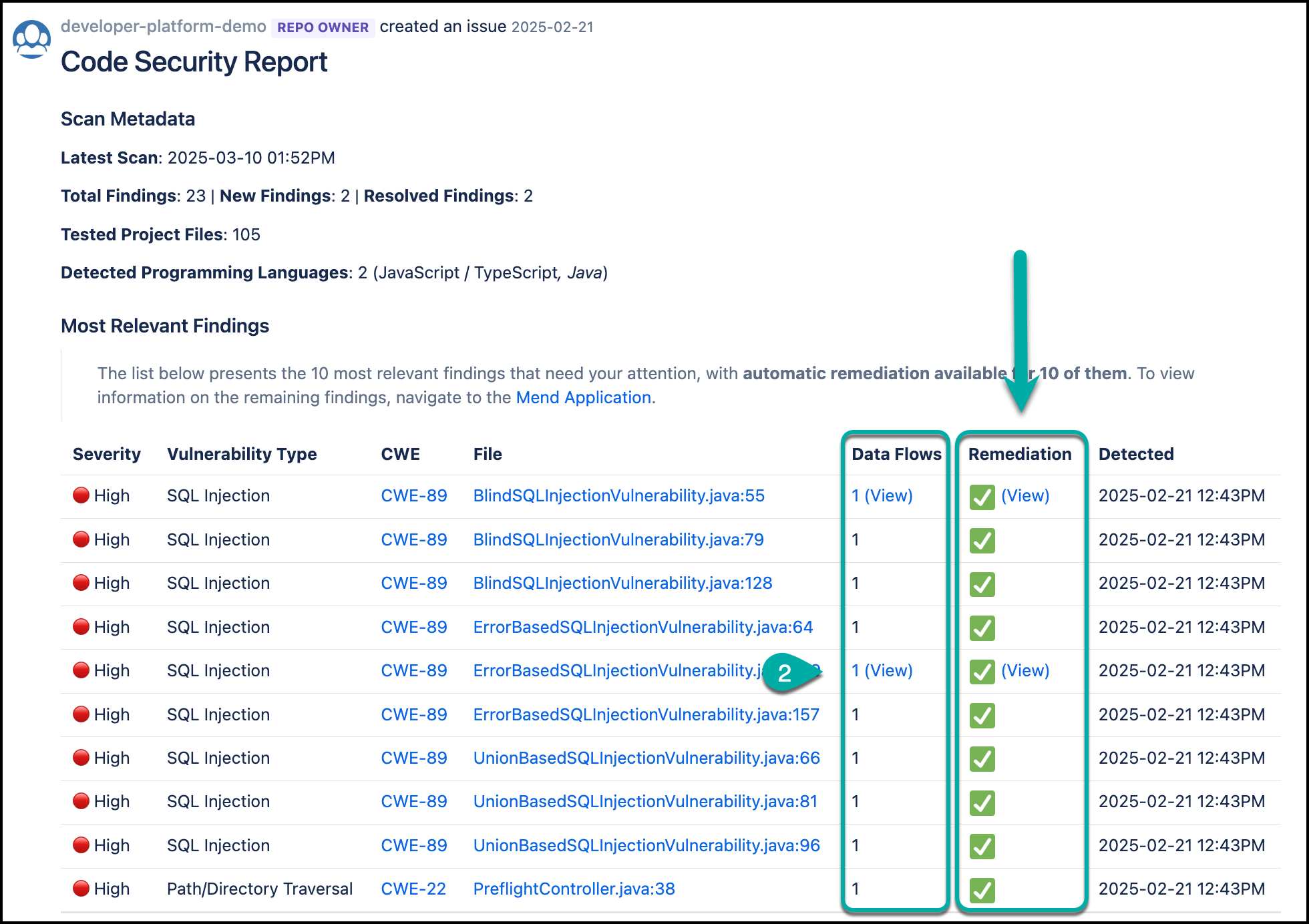Image resolution: width=1309 pixels, height=924 pixels.
Task: Click the green checkmark for BlindSQLInjectionVulnerability.java:55
Action: tap(982, 497)
